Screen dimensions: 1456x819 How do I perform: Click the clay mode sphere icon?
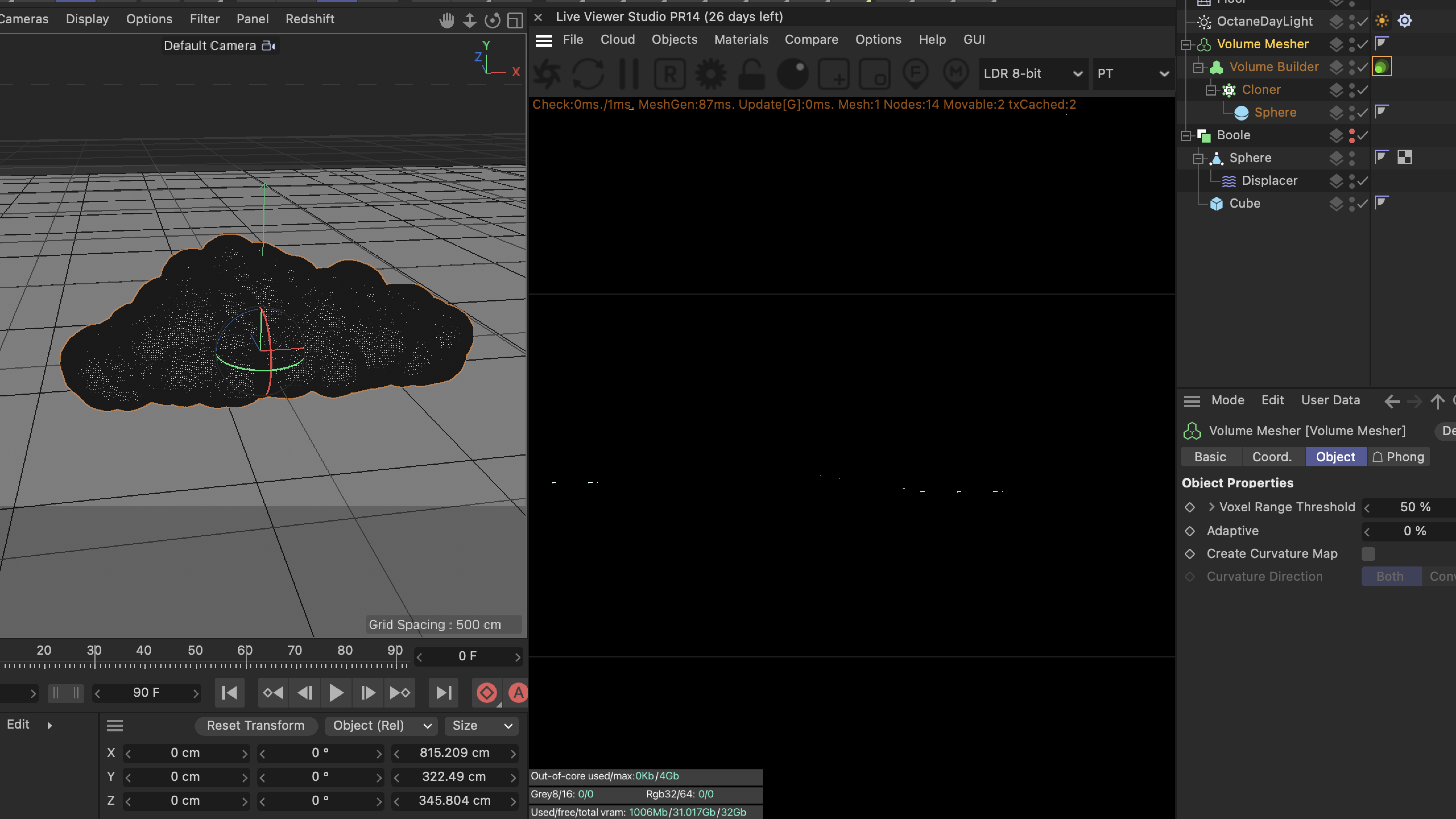tap(793, 73)
